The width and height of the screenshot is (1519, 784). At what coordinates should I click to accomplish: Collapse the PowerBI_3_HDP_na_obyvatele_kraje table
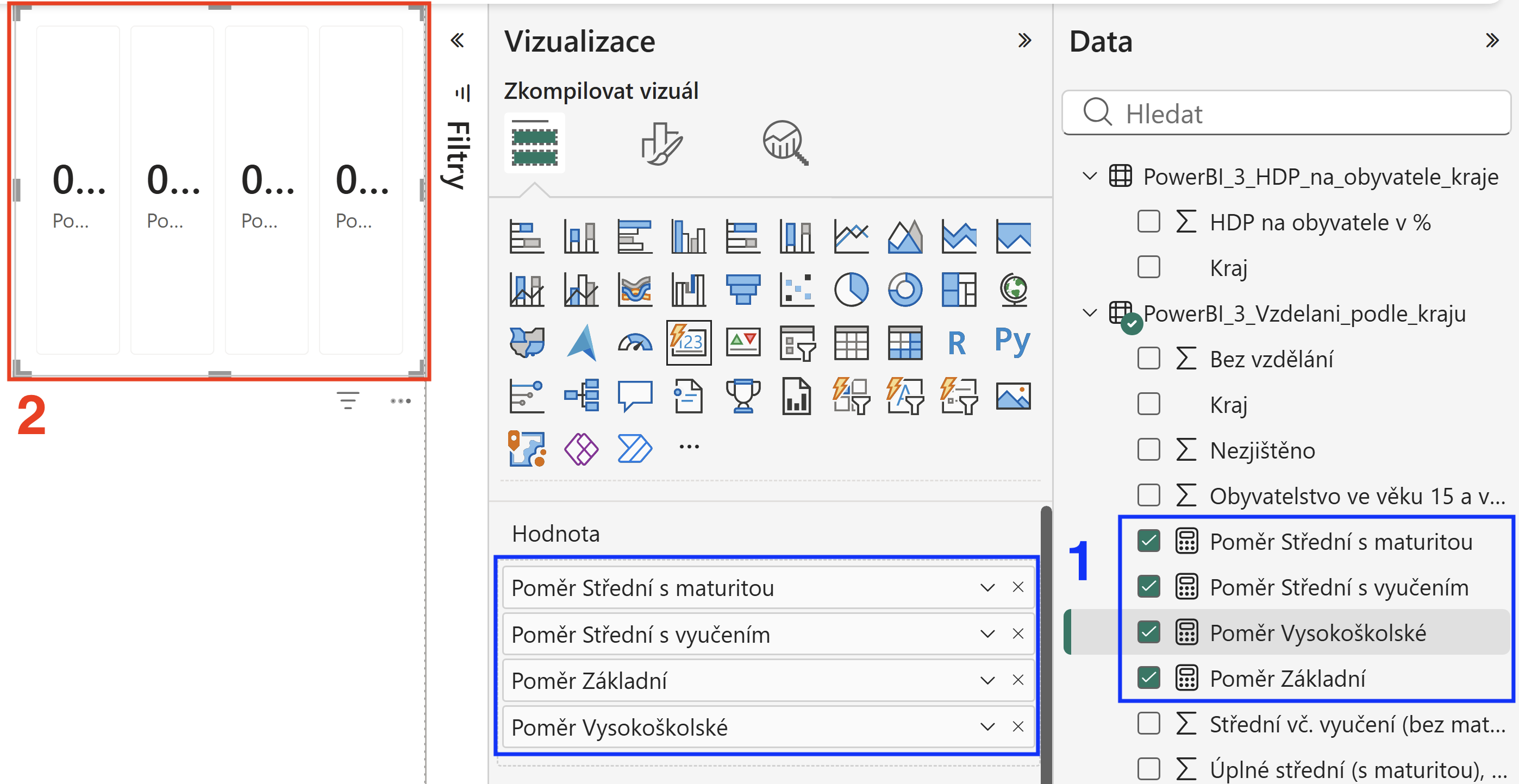1089,175
